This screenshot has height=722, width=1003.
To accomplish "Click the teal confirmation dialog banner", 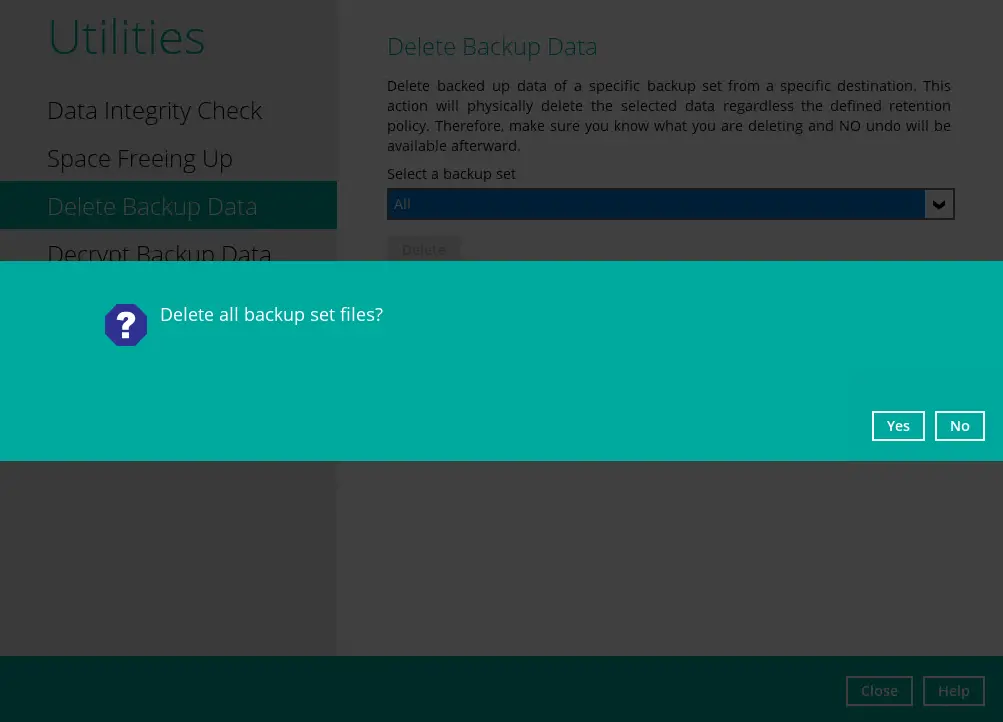I will (500, 361).
